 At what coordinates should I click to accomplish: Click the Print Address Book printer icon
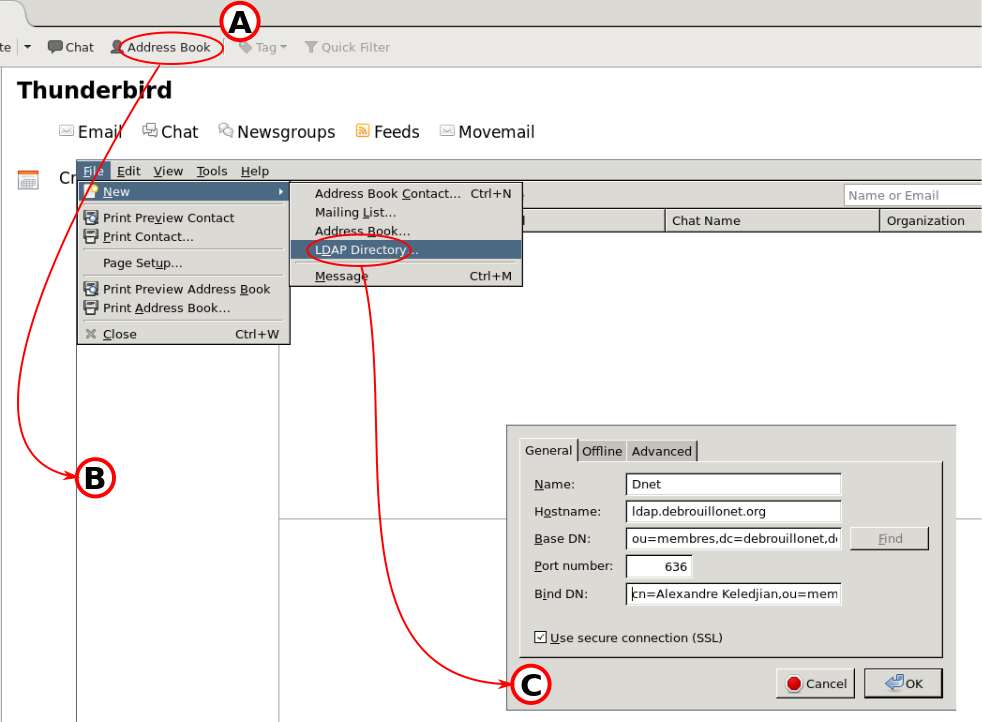click(x=91, y=307)
